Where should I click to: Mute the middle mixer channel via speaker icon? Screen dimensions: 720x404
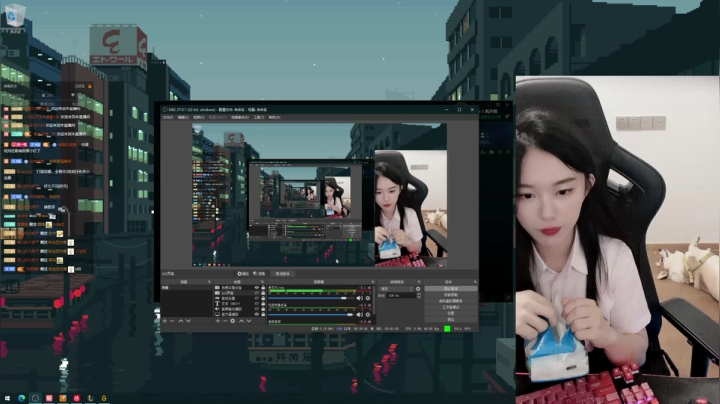click(360, 315)
